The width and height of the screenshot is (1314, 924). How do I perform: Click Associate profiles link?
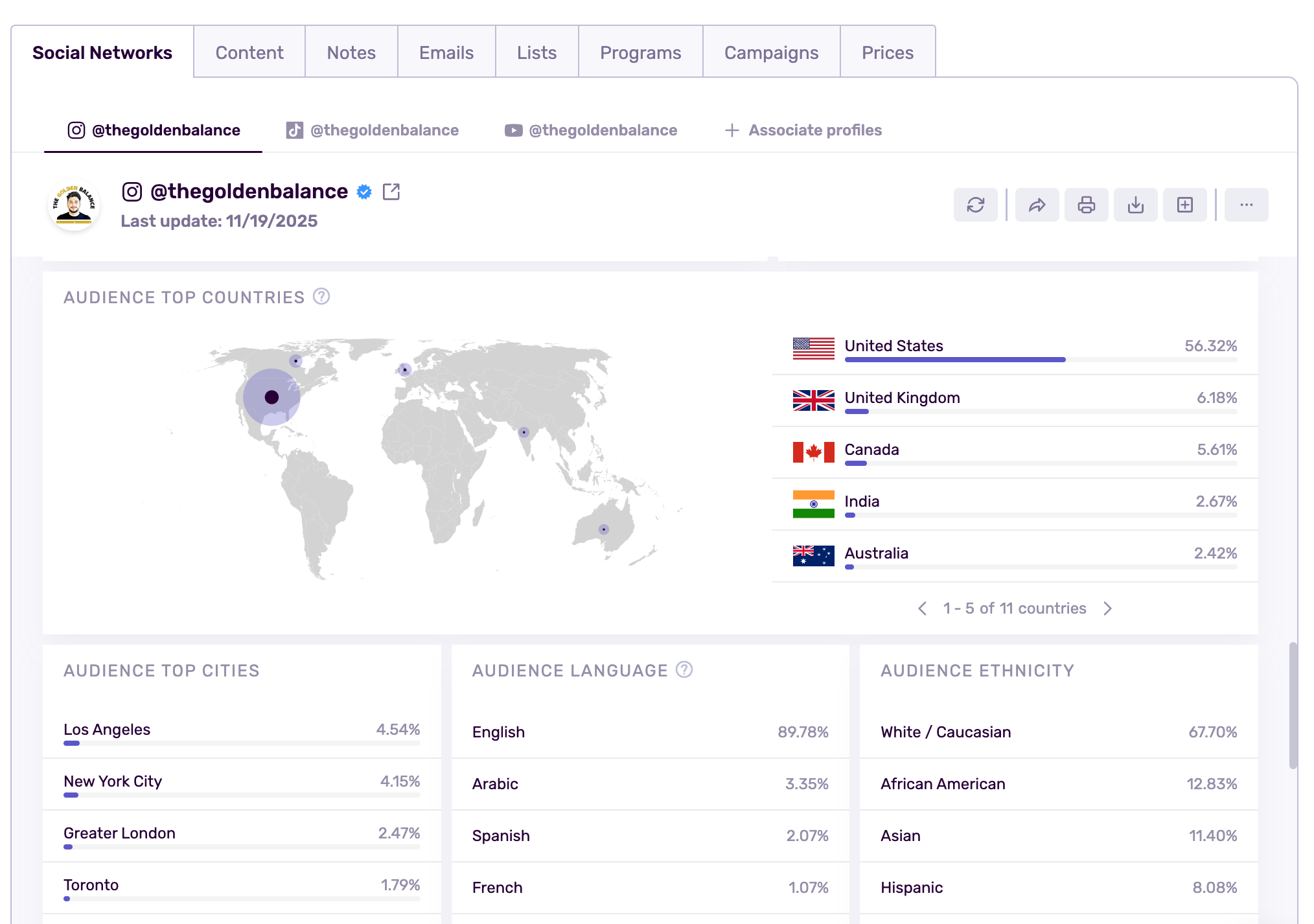click(803, 130)
